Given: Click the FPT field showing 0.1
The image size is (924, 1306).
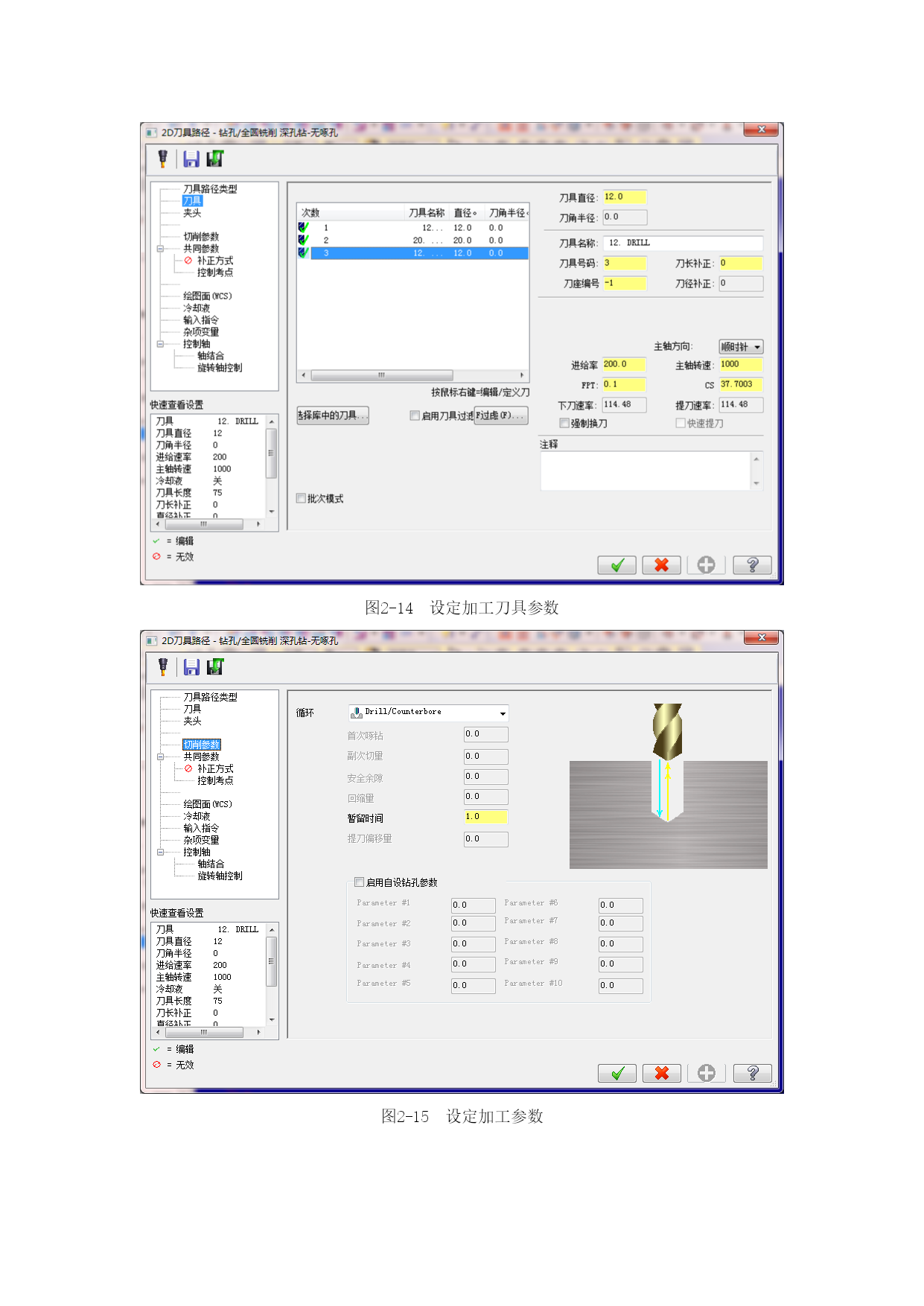Looking at the screenshot, I should pos(624,385).
